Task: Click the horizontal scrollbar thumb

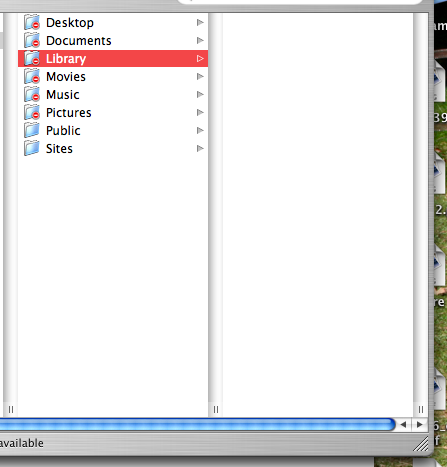Action: 197,425
